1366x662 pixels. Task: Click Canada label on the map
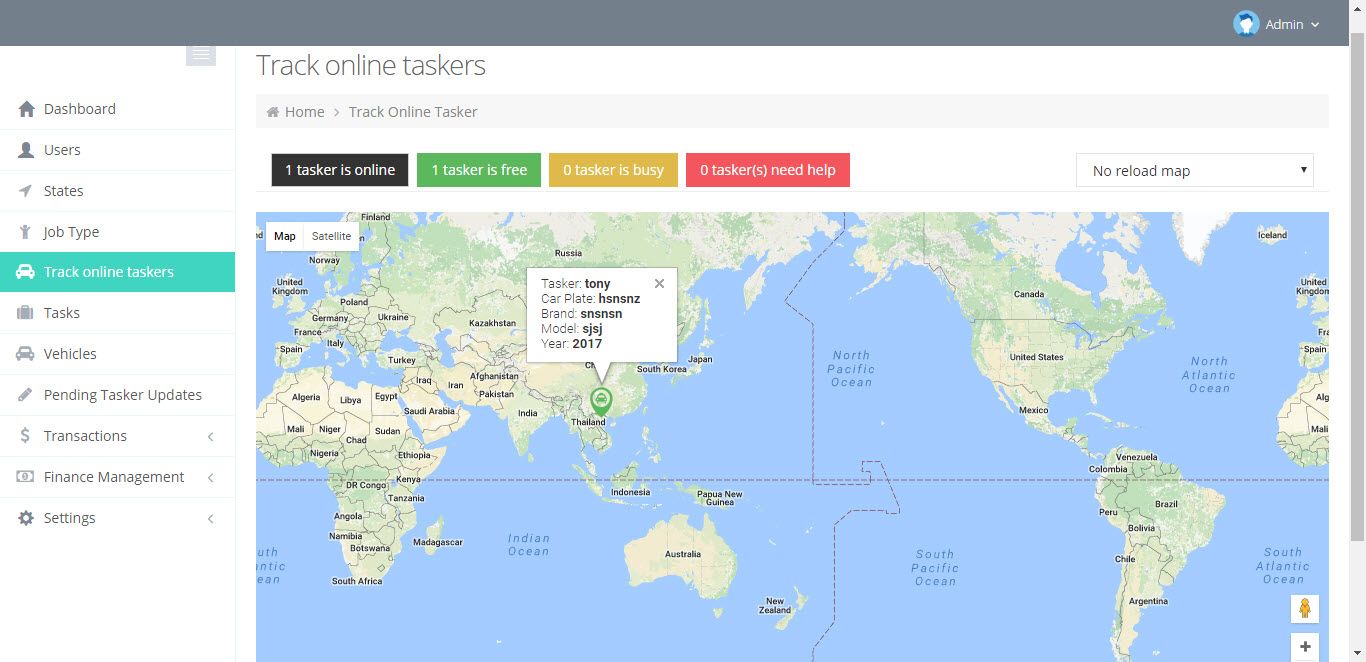pyautogui.click(x=1029, y=294)
